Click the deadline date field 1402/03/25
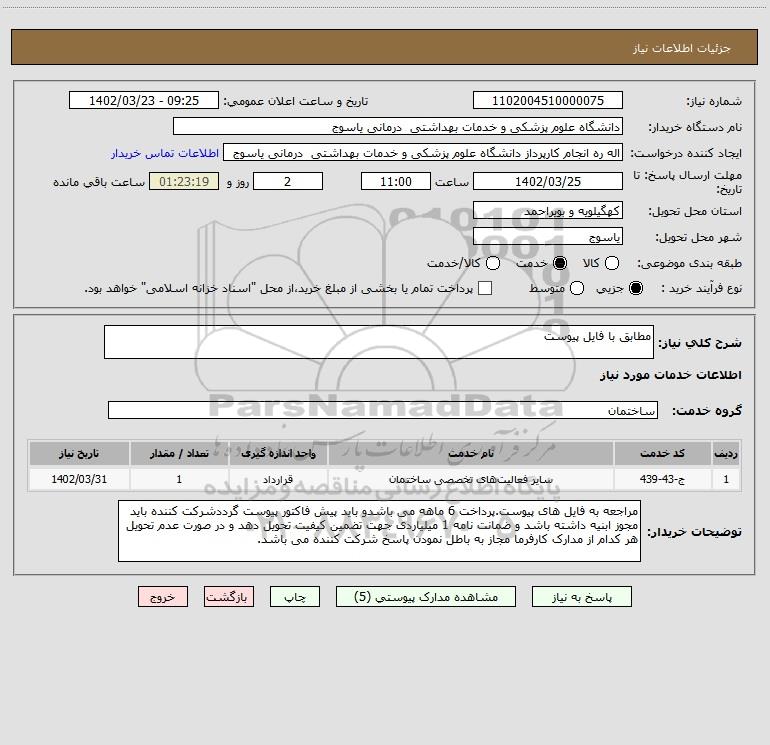The image size is (770, 745). 548,181
